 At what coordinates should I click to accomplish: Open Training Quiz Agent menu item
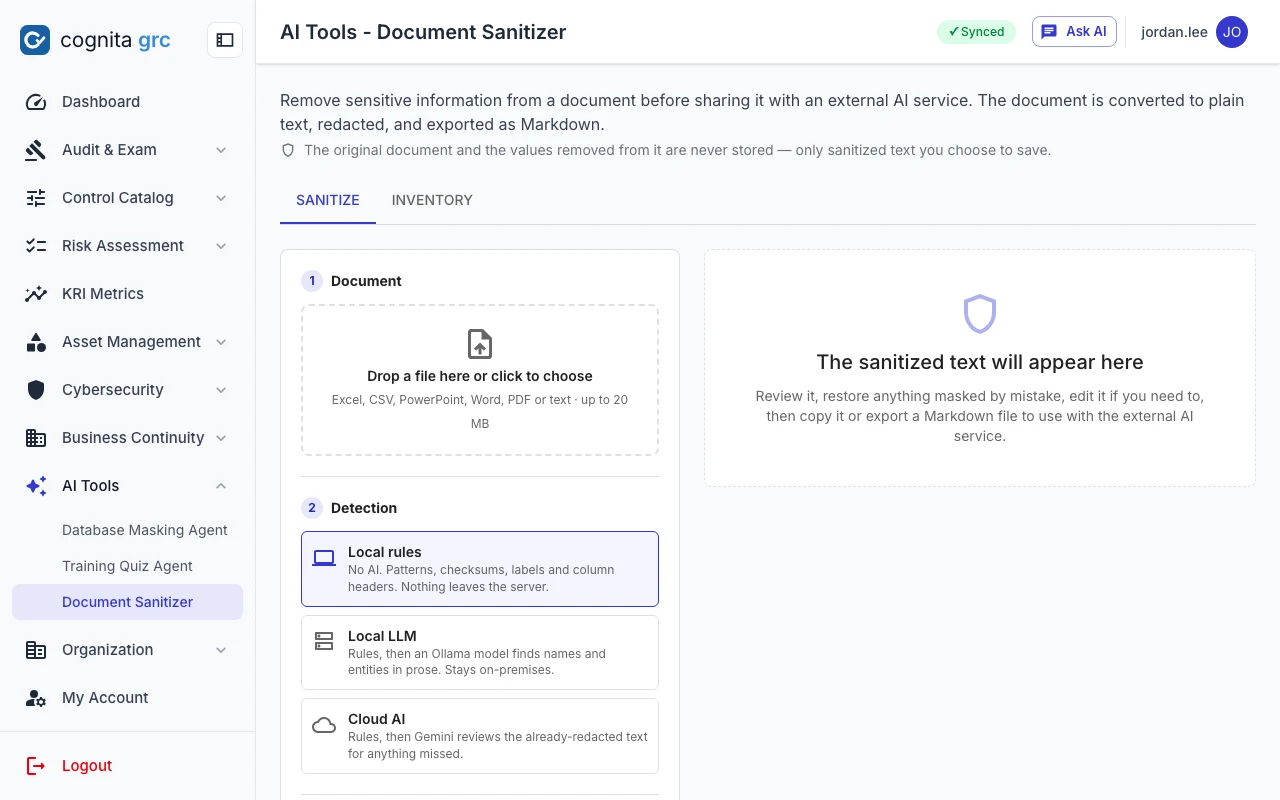(x=127, y=566)
